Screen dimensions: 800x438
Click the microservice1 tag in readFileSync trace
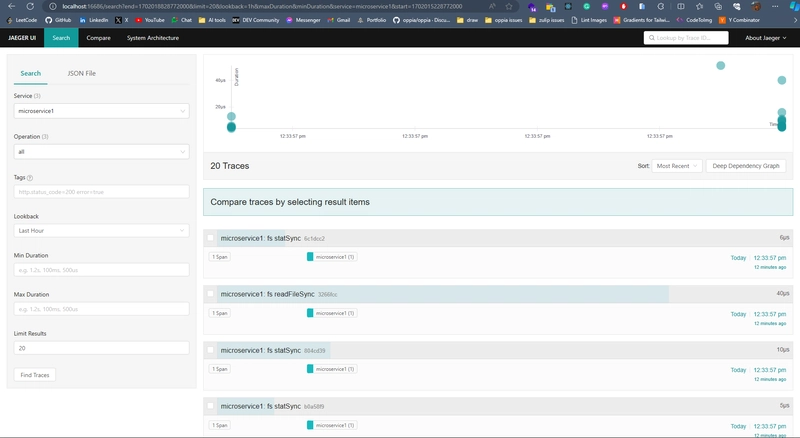tap(332, 313)
